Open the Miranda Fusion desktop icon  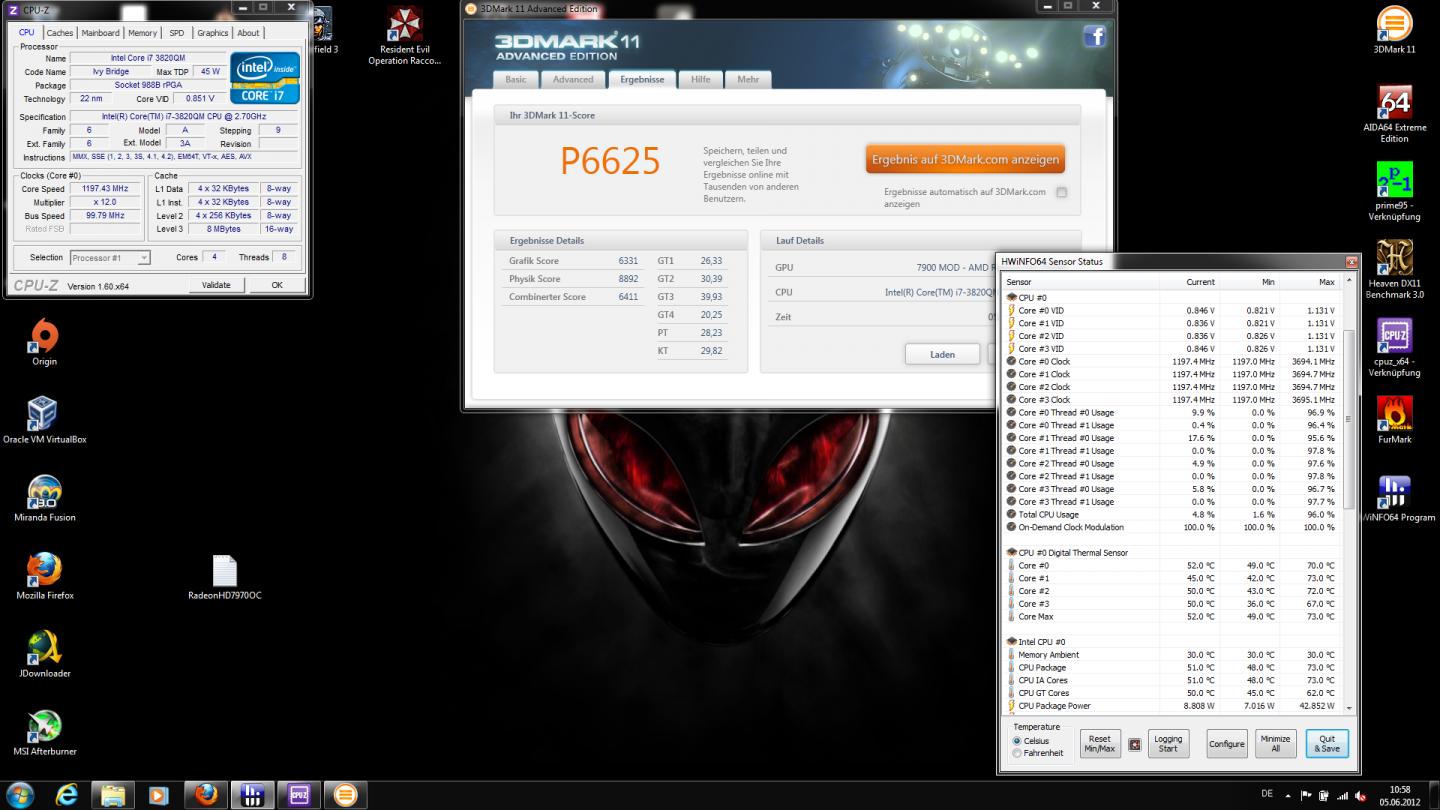(44, 498)
